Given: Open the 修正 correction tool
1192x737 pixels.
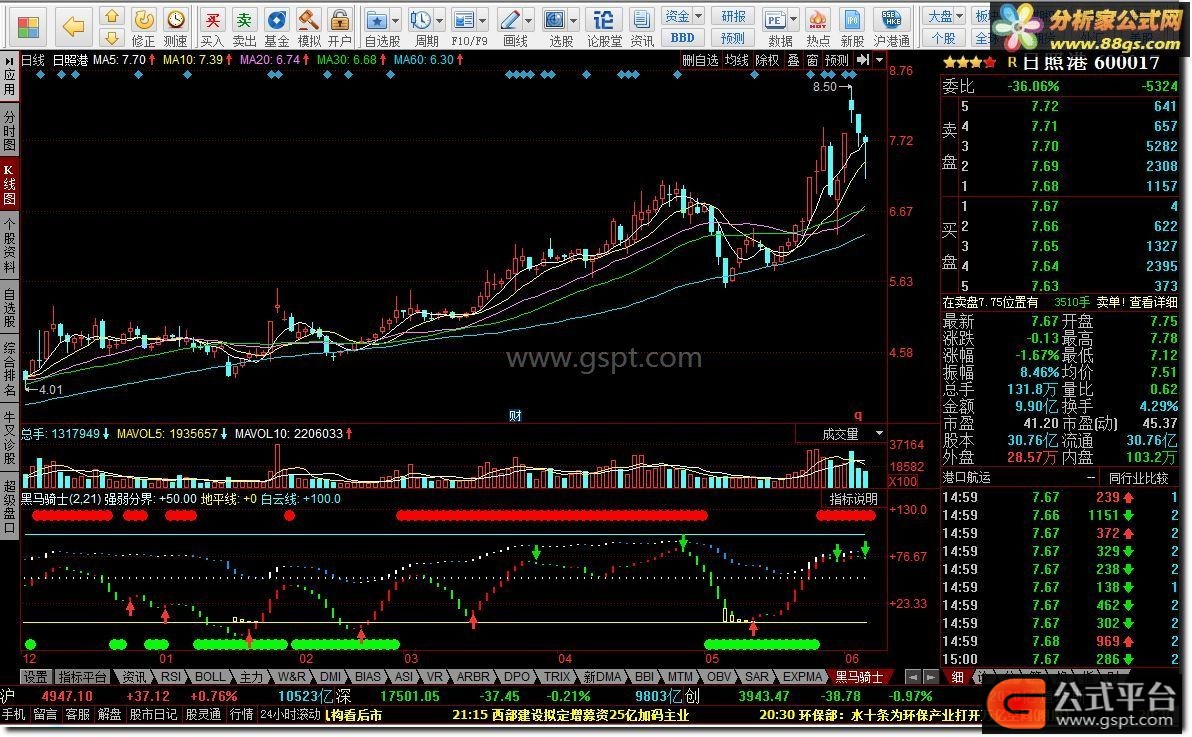Looking at the screenshot, I should (143, 27).
